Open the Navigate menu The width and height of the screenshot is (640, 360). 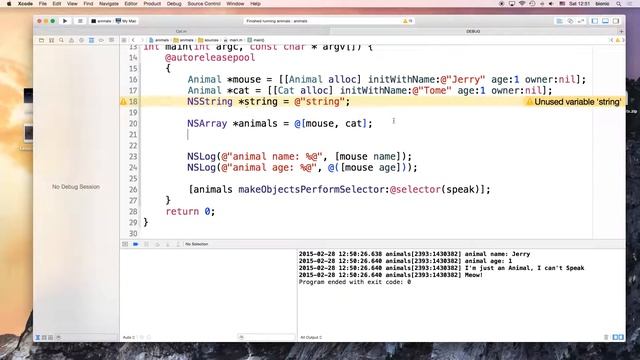click(109, 4)
